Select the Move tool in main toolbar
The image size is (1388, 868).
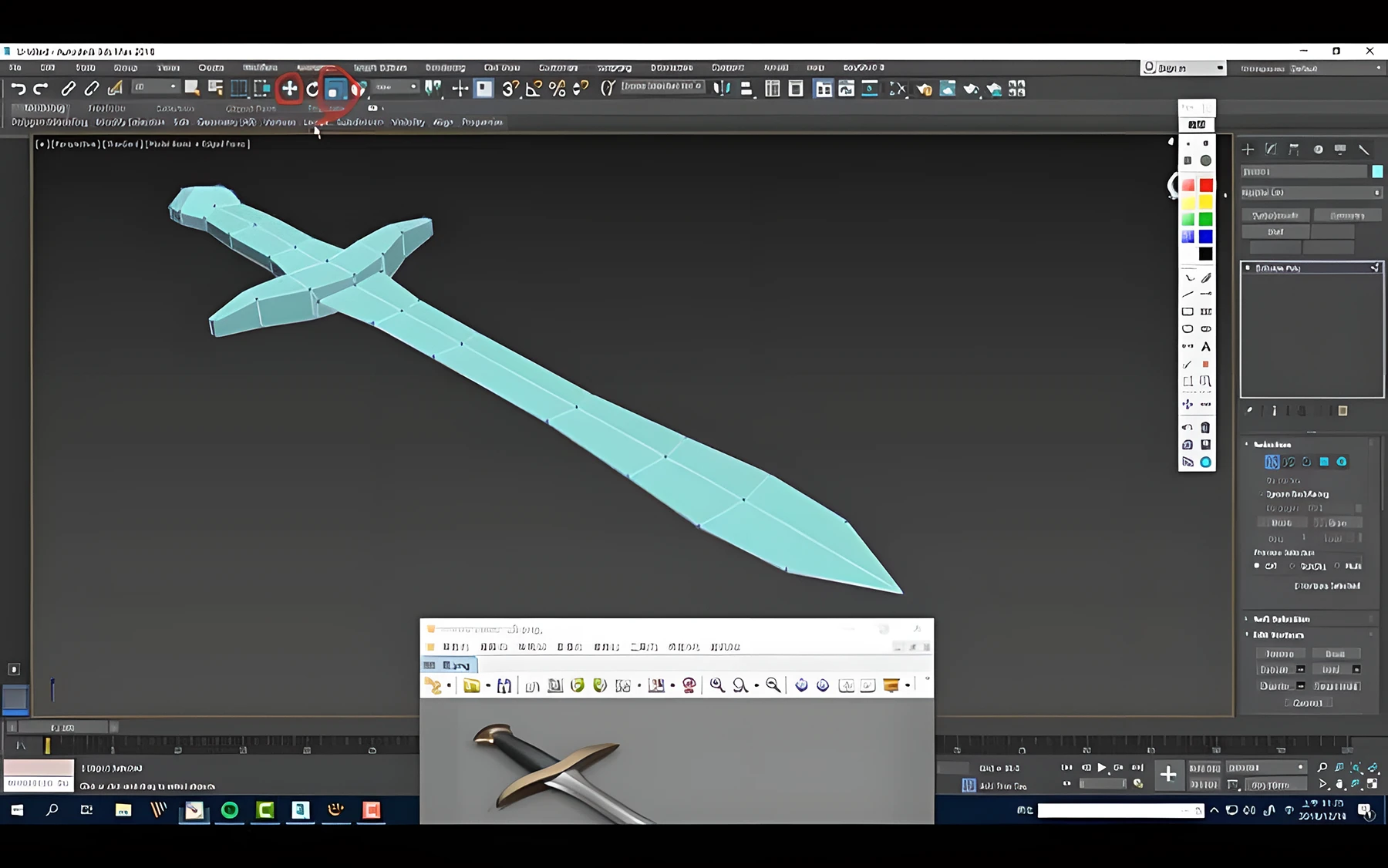289,89
